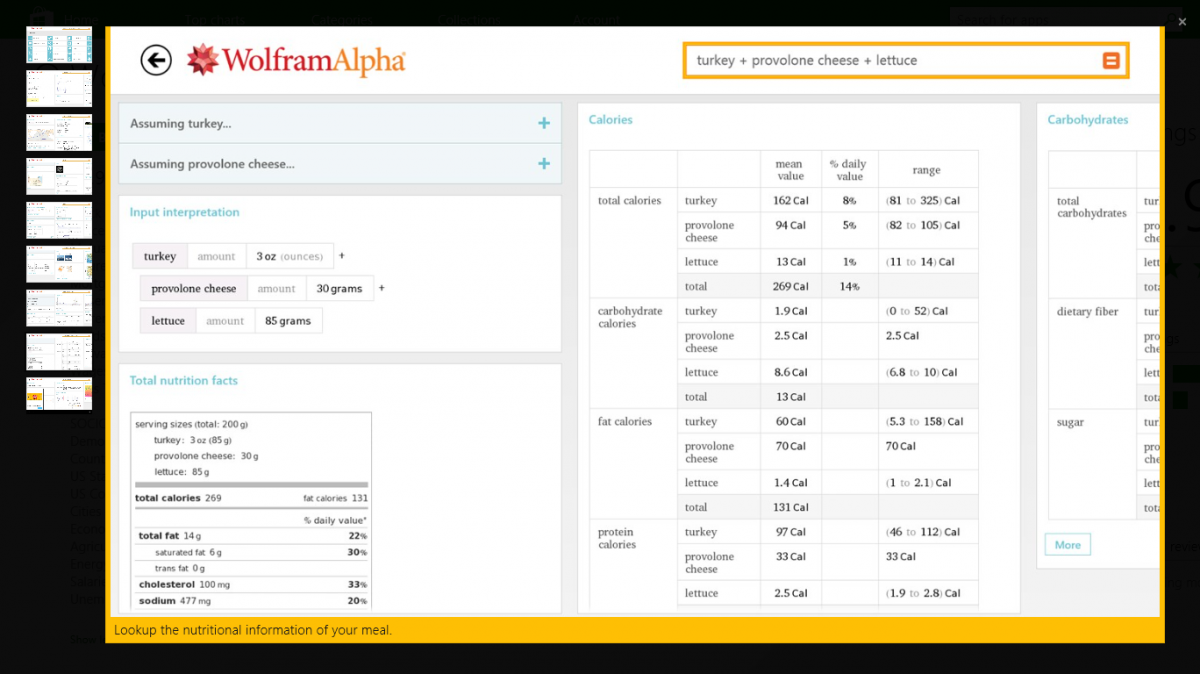Select the 'lettuce' chip in Input interpretation

point(168,321)
